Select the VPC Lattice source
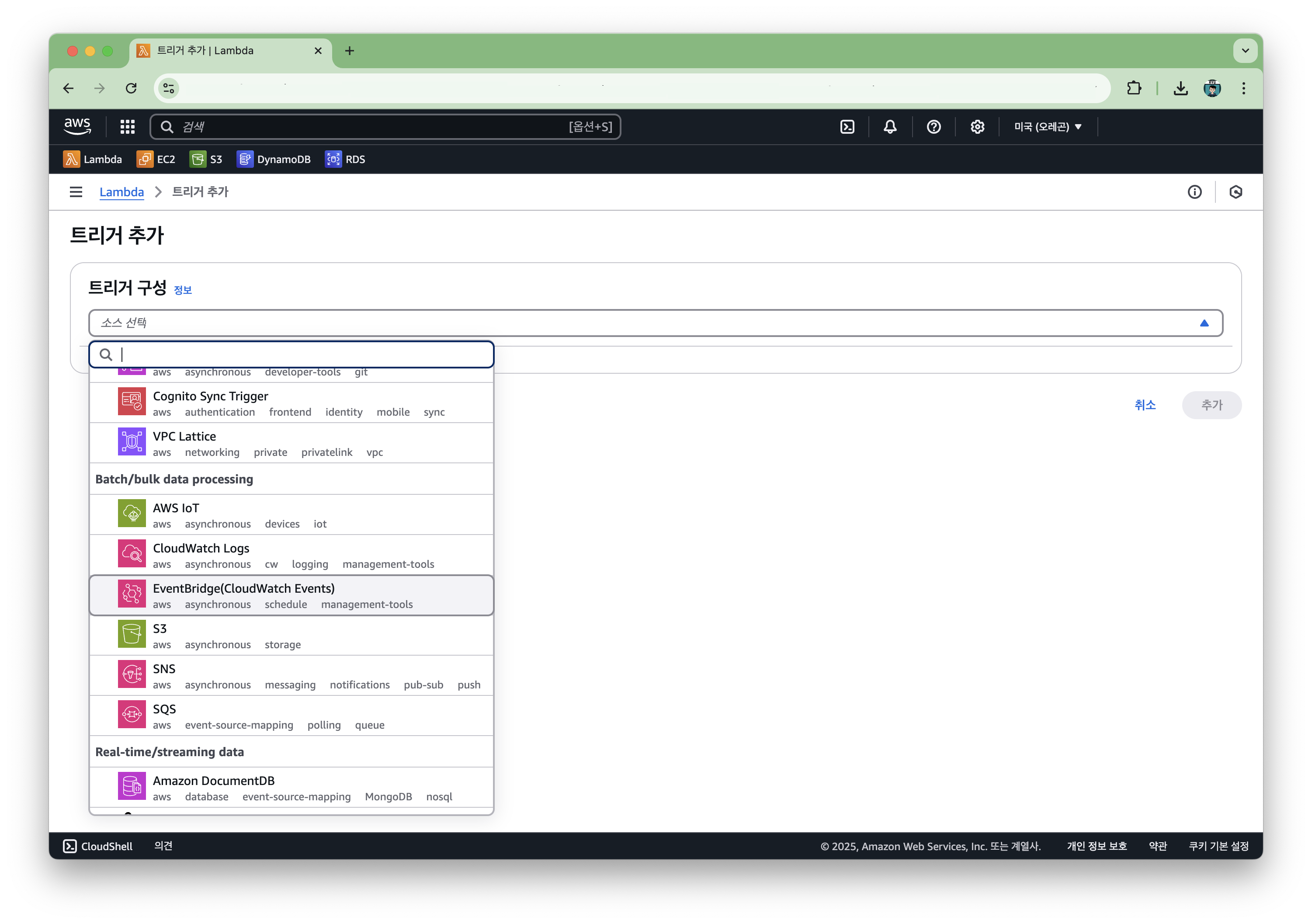The image size is (1312, 924). [292, 443]
